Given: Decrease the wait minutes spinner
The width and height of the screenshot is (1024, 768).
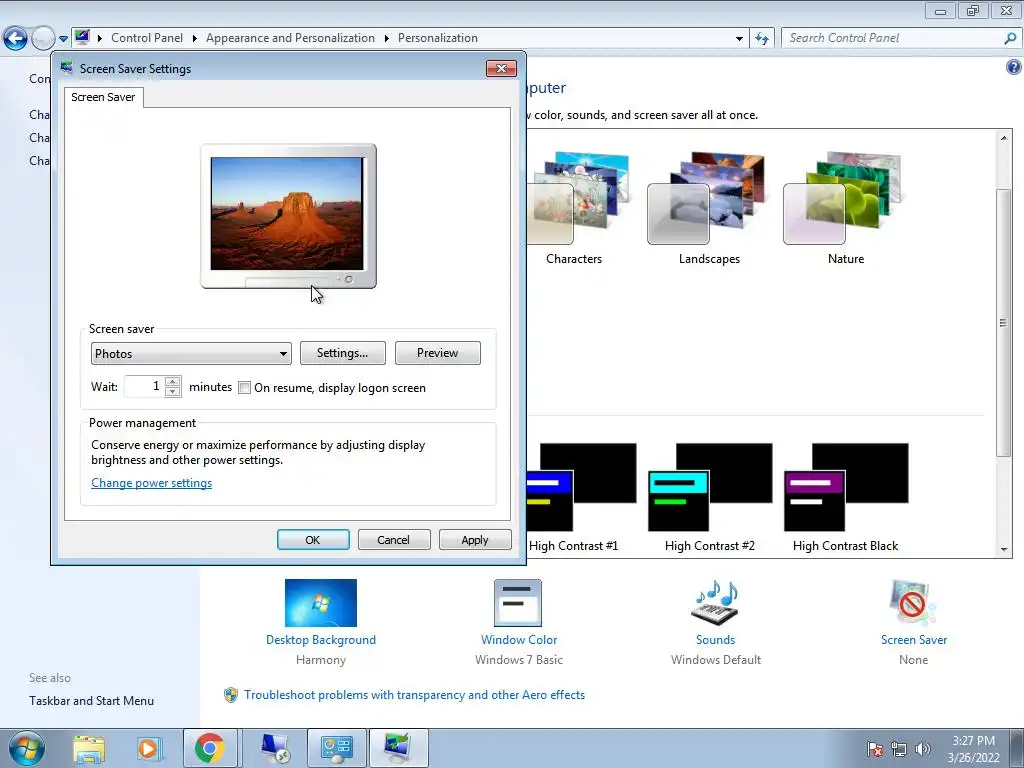Looking at the screenshot, I should (x=172, y=392).
